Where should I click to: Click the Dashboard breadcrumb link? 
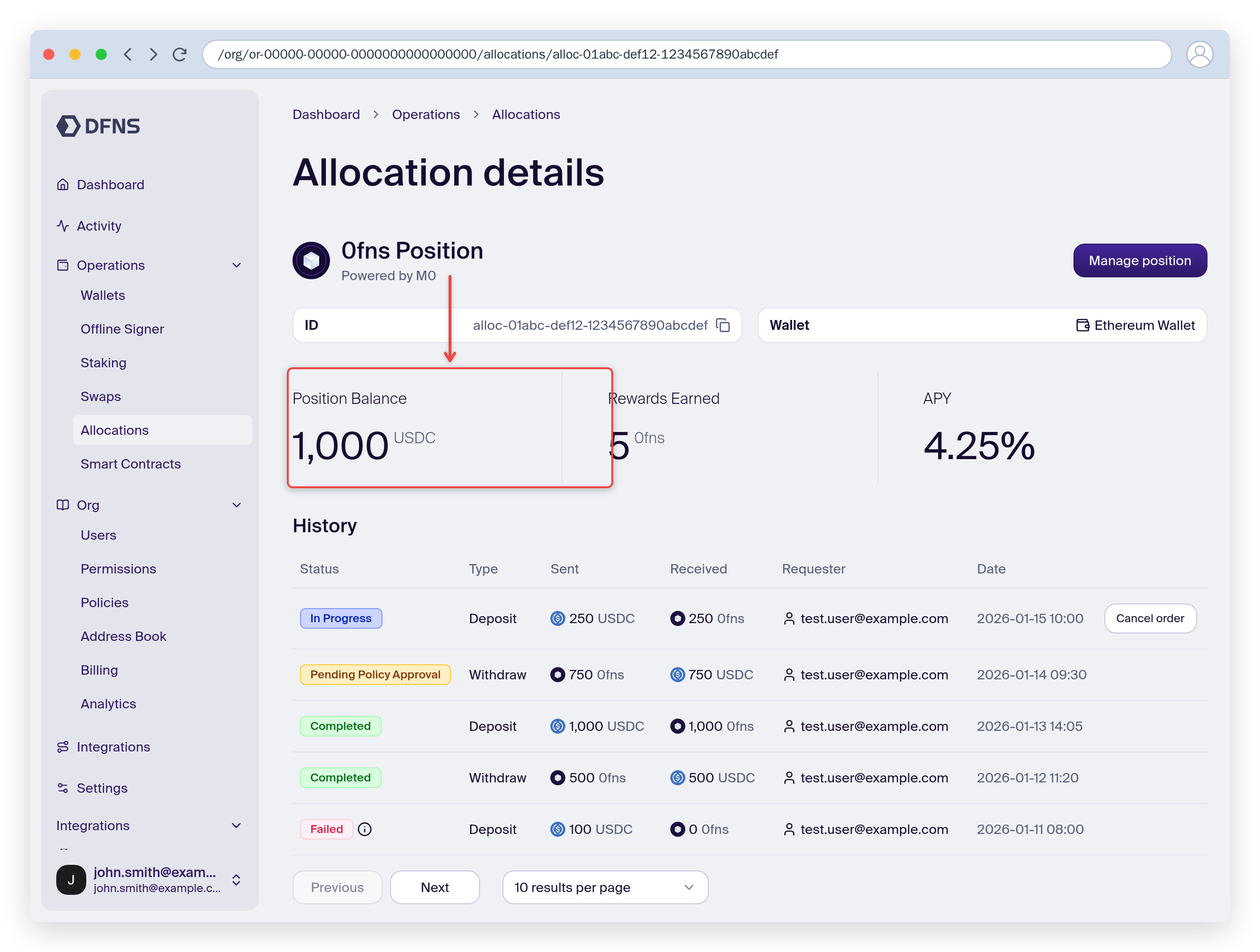[x=326, y=114]
